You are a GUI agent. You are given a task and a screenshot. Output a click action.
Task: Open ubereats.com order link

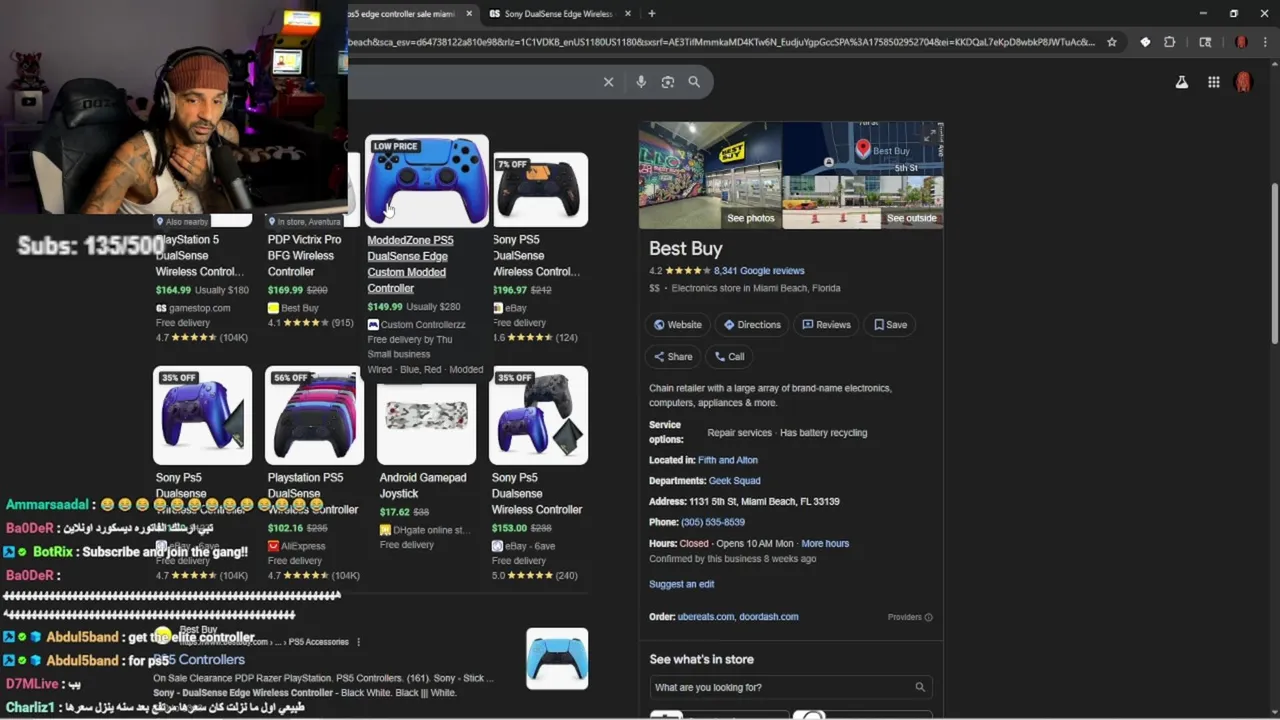click(x=706, y=617)
